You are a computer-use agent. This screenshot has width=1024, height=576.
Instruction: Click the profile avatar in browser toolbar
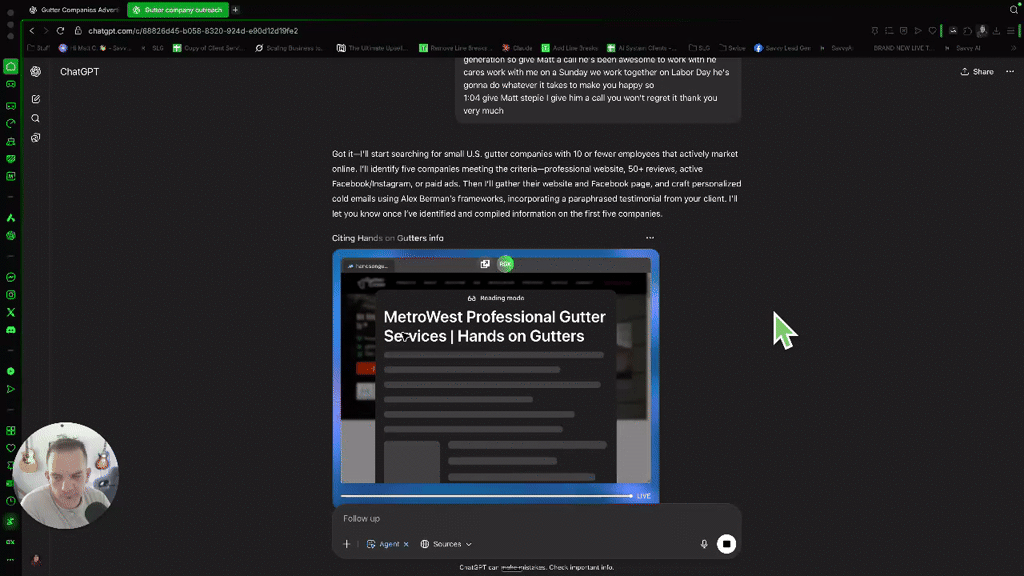982,31
